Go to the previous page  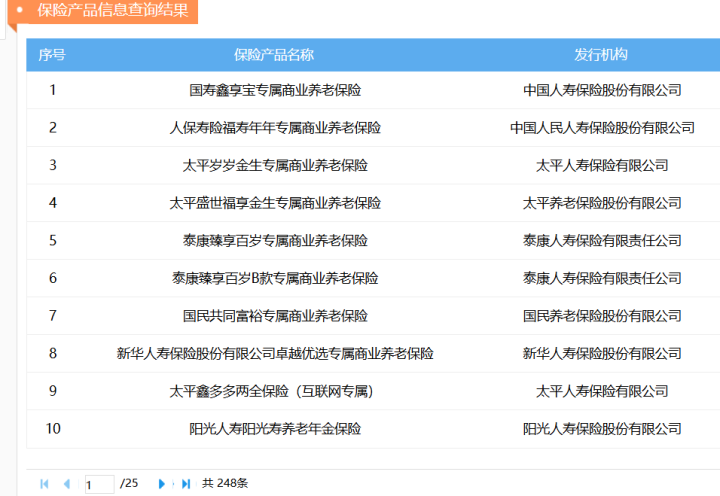[67, 484]
